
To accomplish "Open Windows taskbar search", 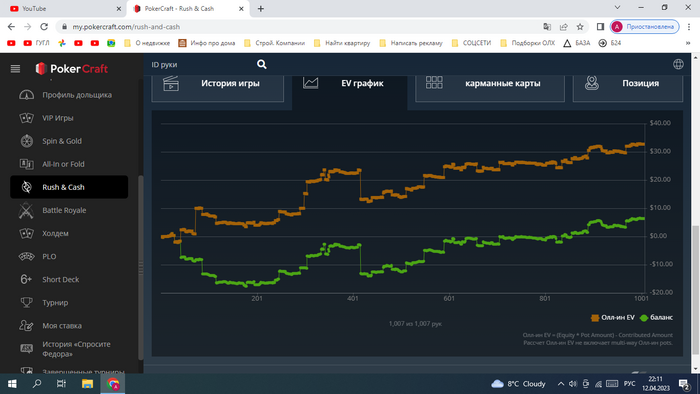I will [37, 384].
